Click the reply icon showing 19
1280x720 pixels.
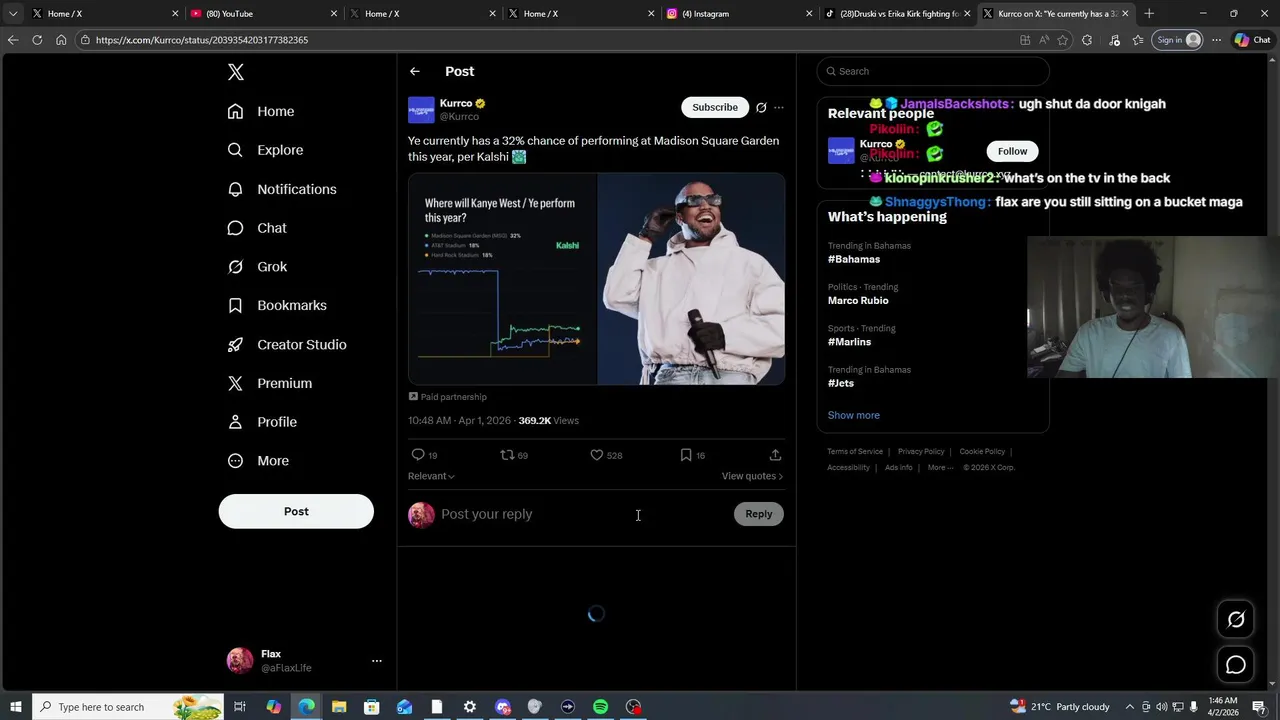418,455
